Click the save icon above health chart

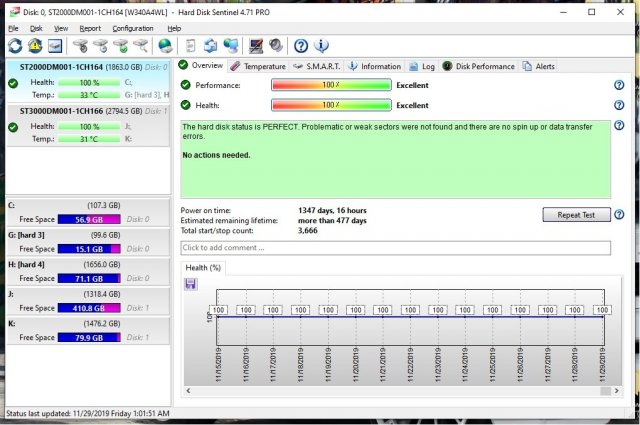[191, 284]
